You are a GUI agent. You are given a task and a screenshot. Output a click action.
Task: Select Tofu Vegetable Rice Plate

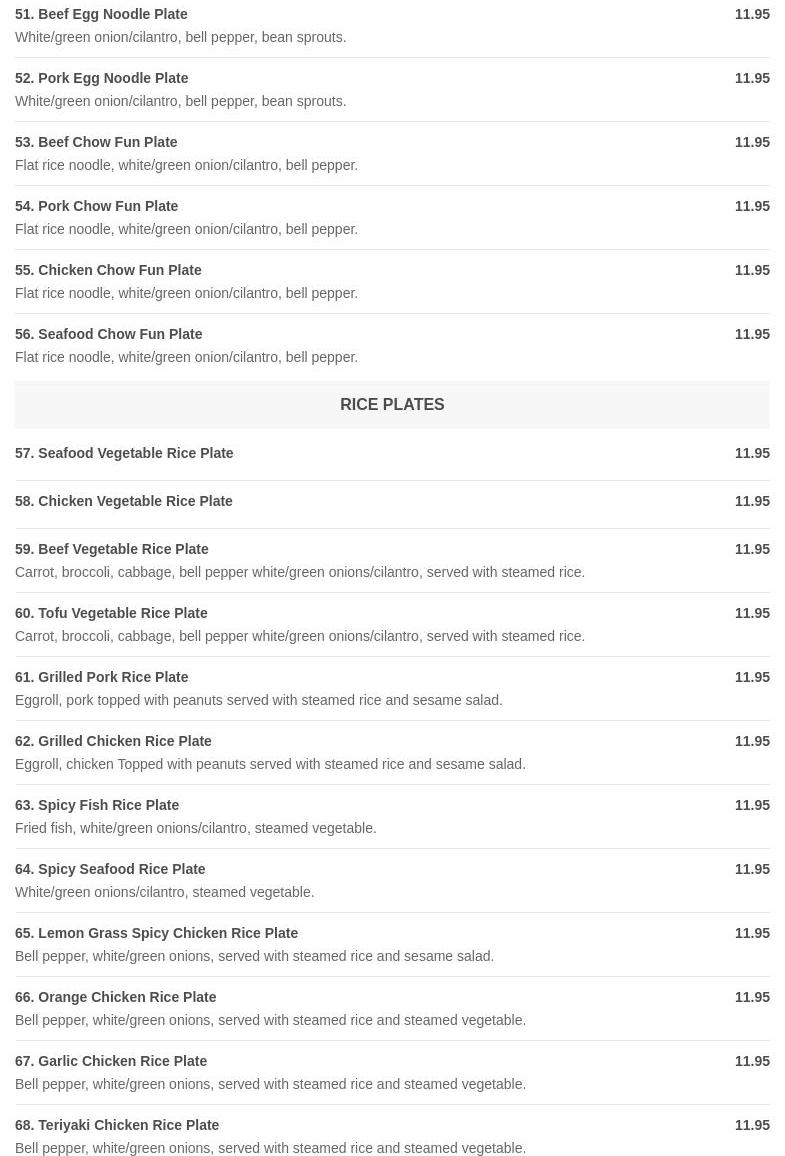[111, 613]
